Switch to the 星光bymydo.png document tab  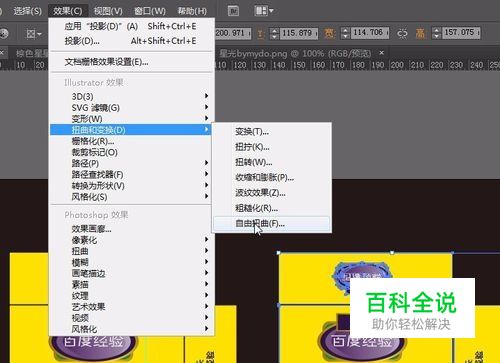(295, 53)
